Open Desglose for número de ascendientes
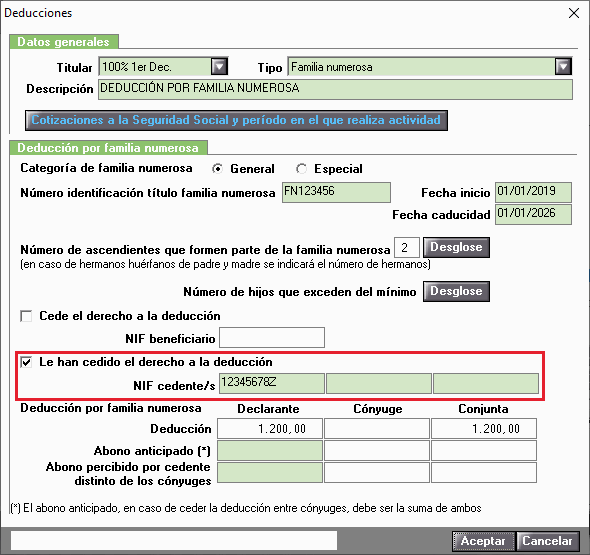Screen dimensions: 590x555 [x=456, y=247]
